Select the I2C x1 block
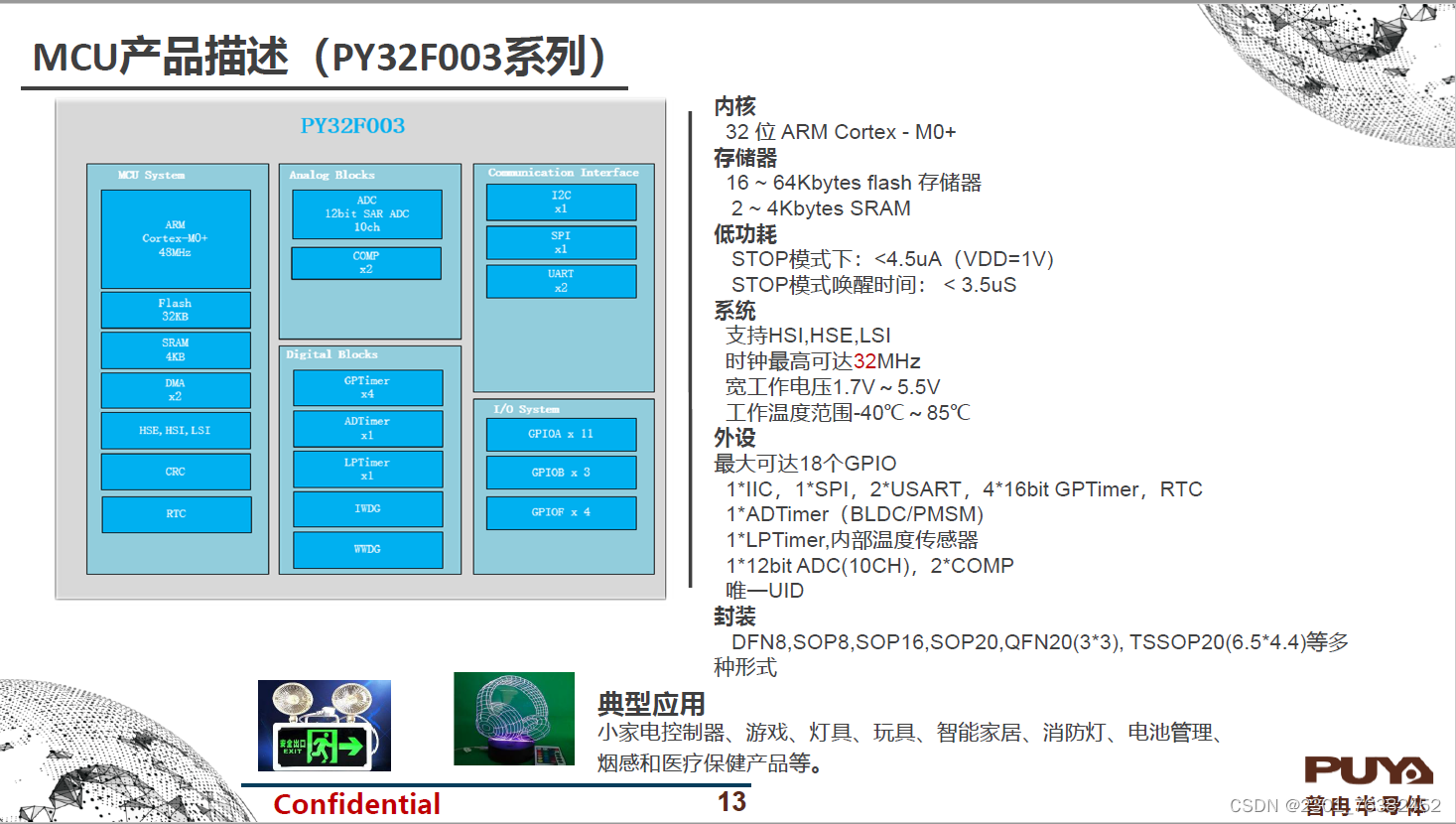This screenshot has height=824, width=1456. (x=562, y=203)
